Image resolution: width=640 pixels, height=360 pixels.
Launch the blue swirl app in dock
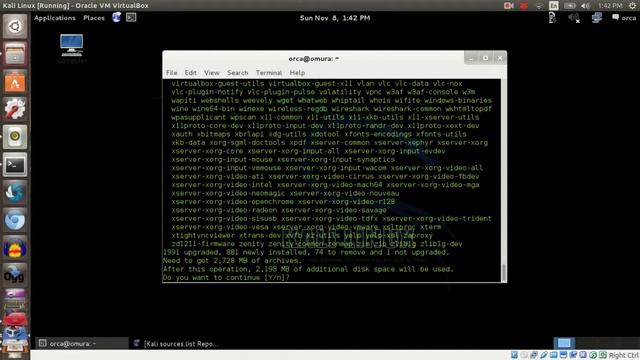click(x=15, y=193)
